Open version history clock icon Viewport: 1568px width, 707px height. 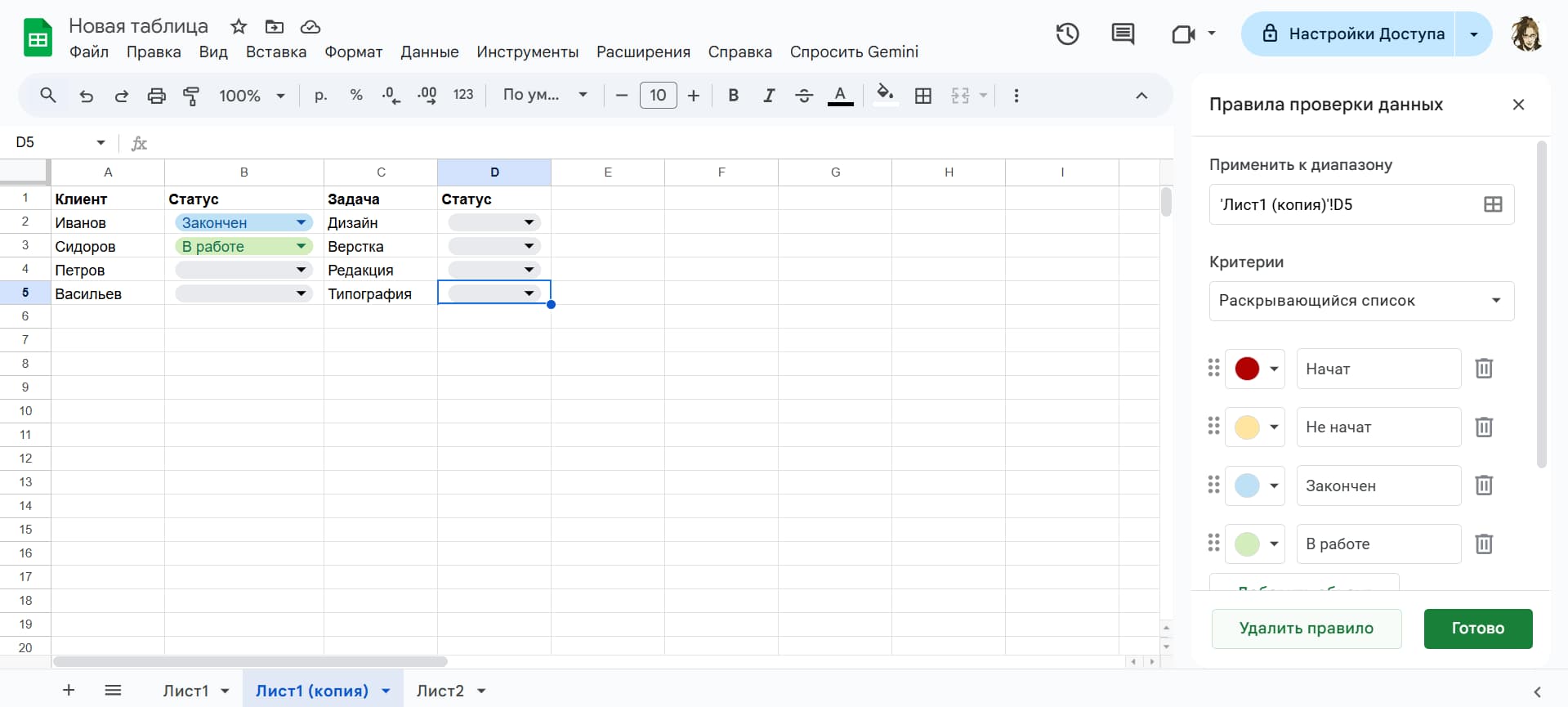[1067, 34]
